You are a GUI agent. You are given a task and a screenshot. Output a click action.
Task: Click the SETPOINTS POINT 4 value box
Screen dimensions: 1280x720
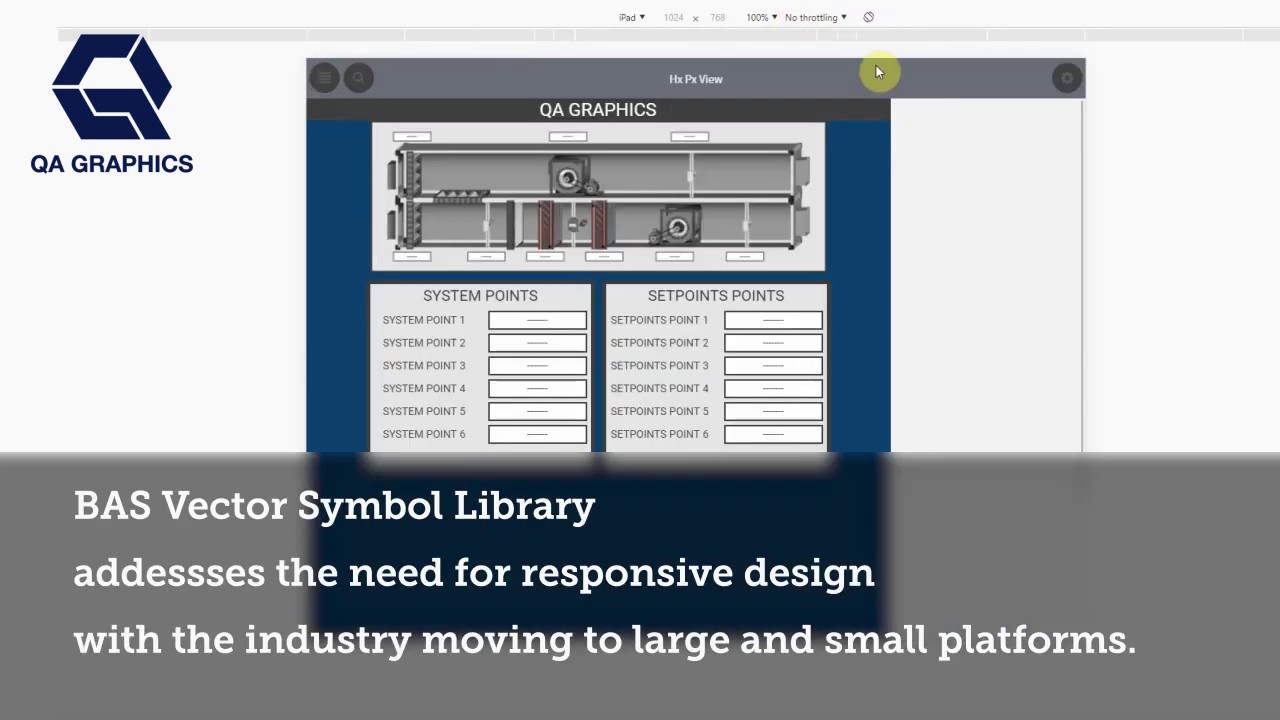point(773,388)
